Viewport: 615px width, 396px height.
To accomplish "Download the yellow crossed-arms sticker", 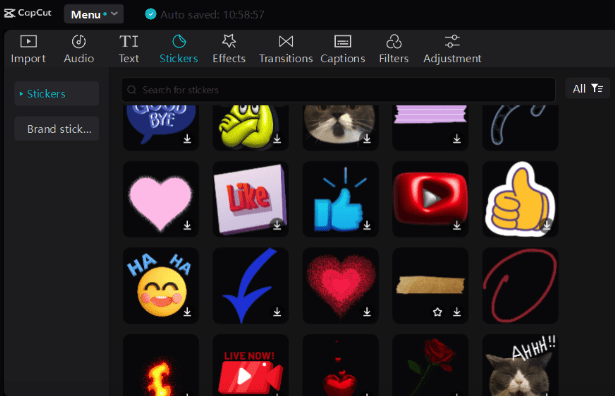I will 277,138.
